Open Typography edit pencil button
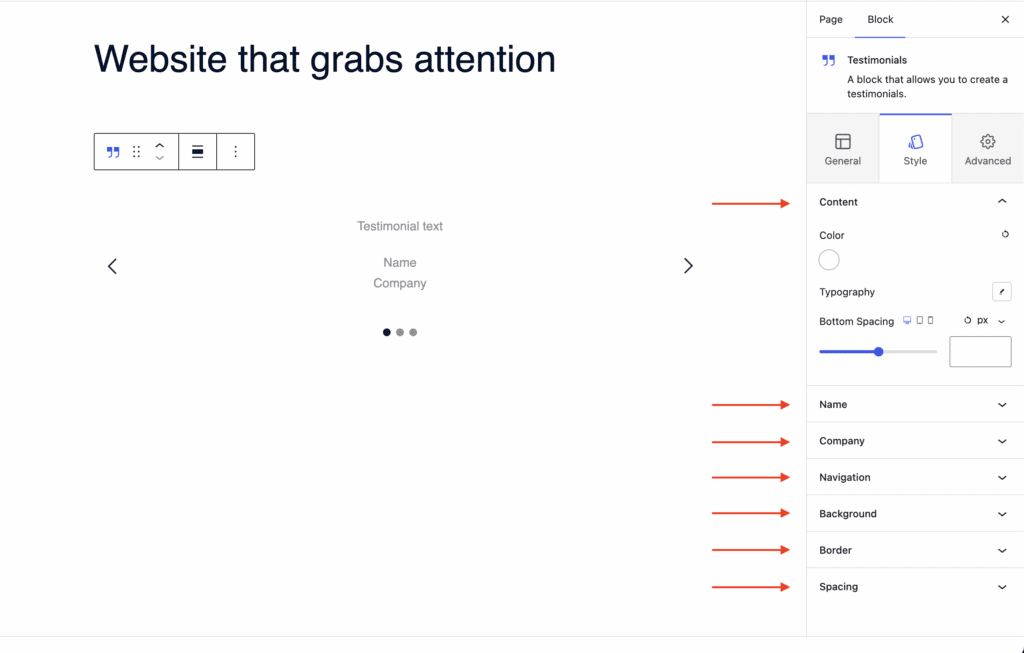Viewport: 1024px width, 653px height. coord(1002,292)
